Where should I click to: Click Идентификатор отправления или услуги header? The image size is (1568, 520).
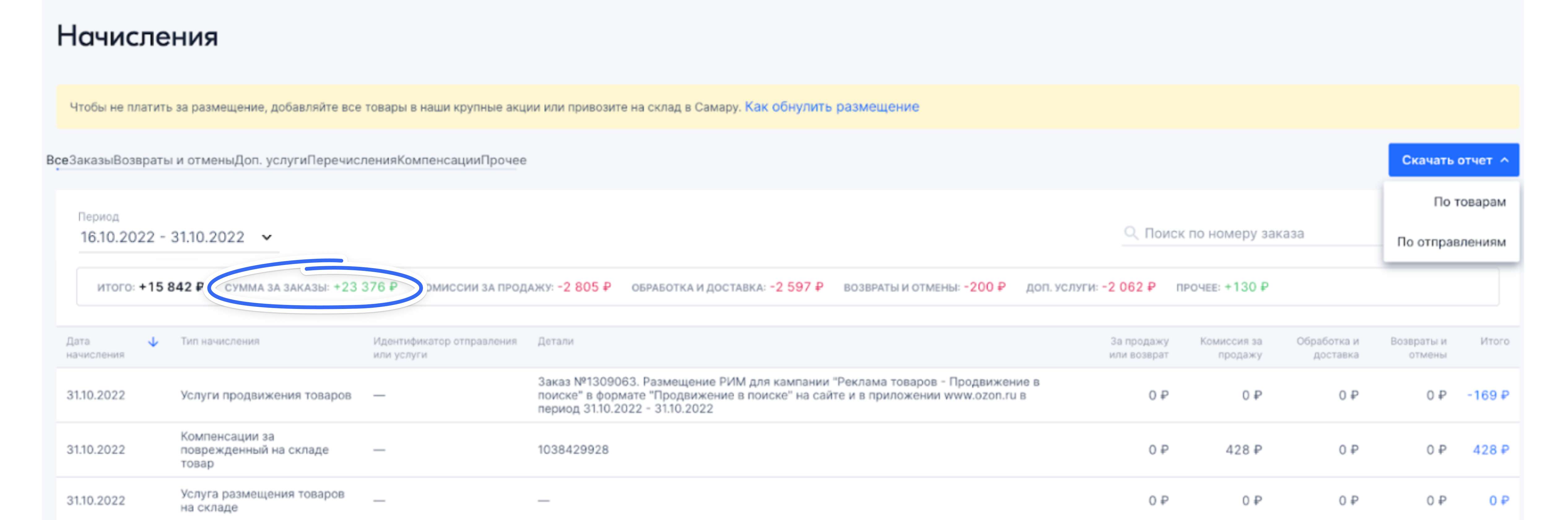tap(445, 348)
